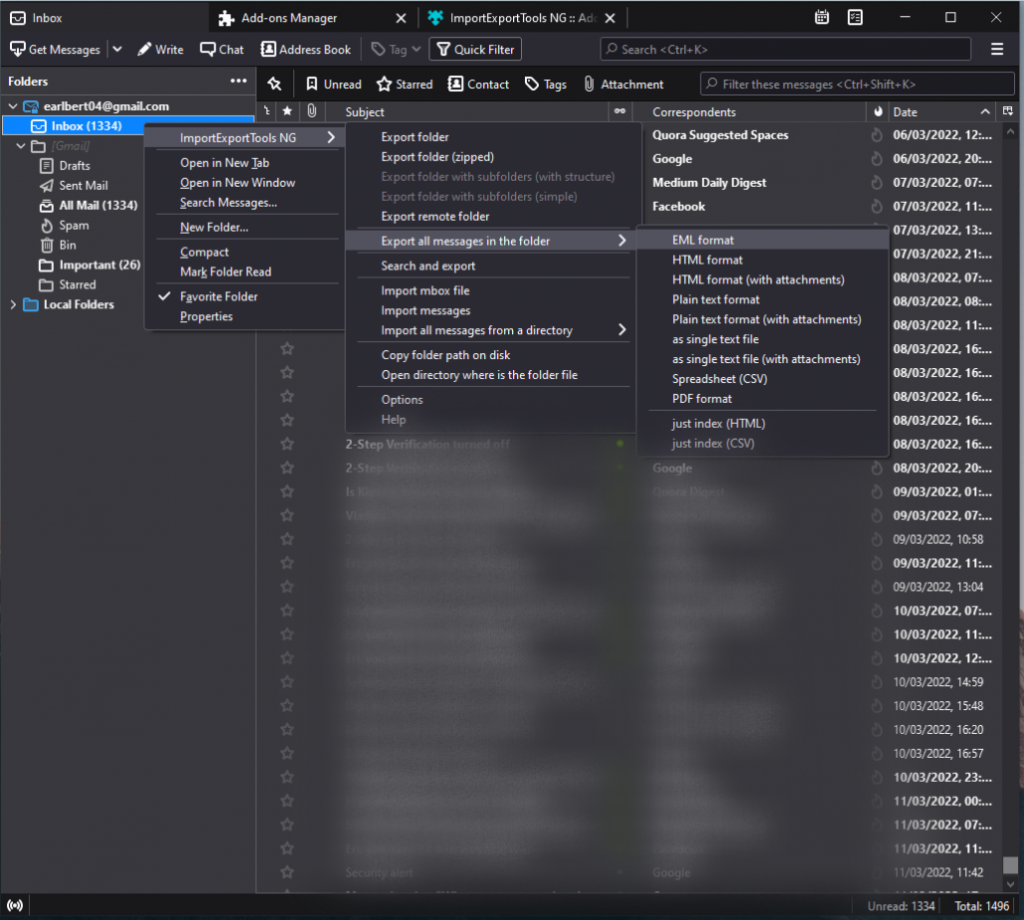Image resolution: width=1024 pixels, height=920 pixels.
Task: Sort by read status glasses column
Action: coord(620,112)
